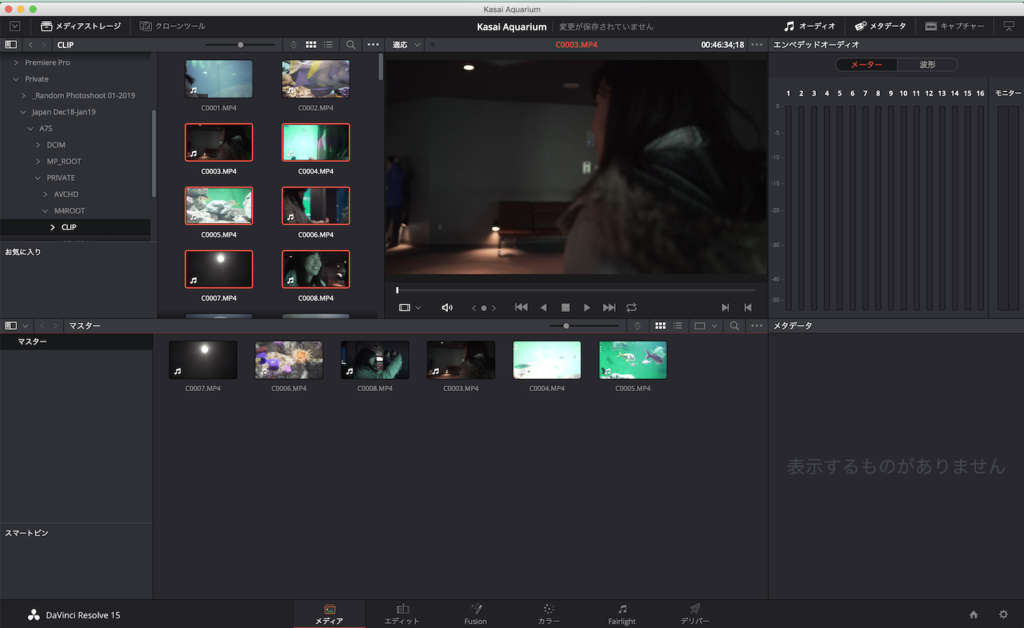The height and width of the screenshot is (628, 1024).
Task: Open the project manager home icon
Action: click(974, 614)
